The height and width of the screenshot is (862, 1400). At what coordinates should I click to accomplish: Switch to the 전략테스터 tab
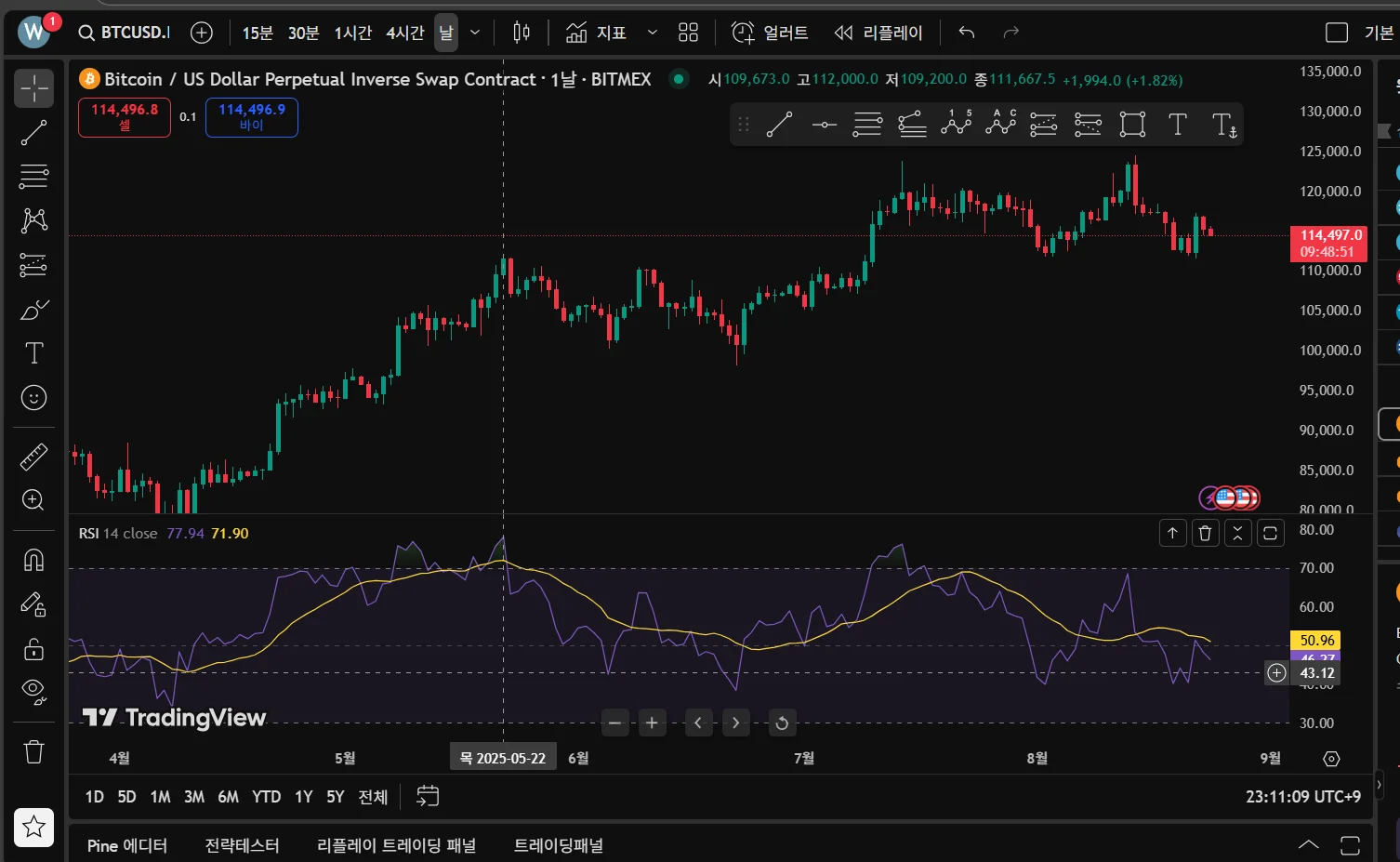click(242, 845)
